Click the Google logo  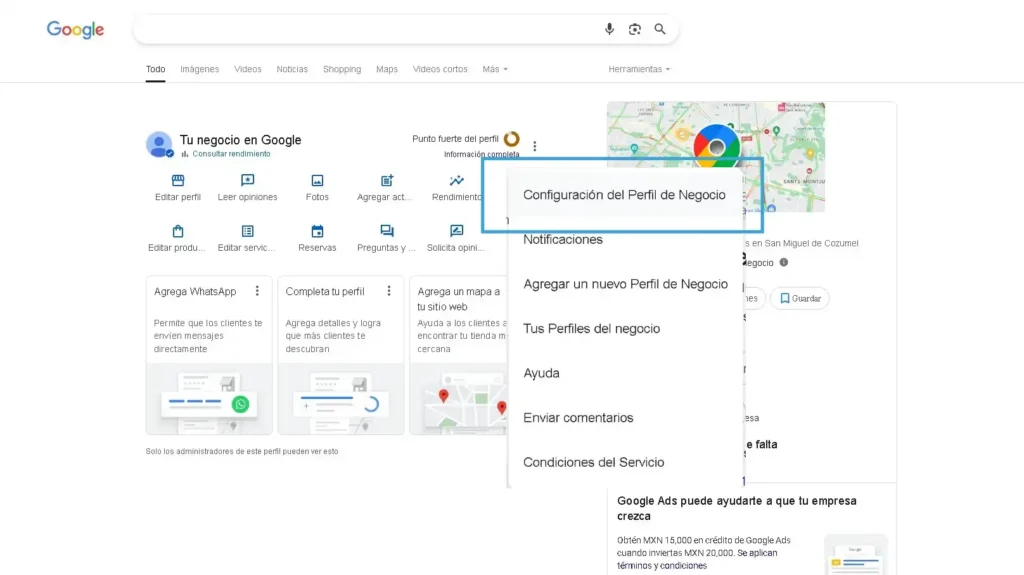tap(75, 29)
